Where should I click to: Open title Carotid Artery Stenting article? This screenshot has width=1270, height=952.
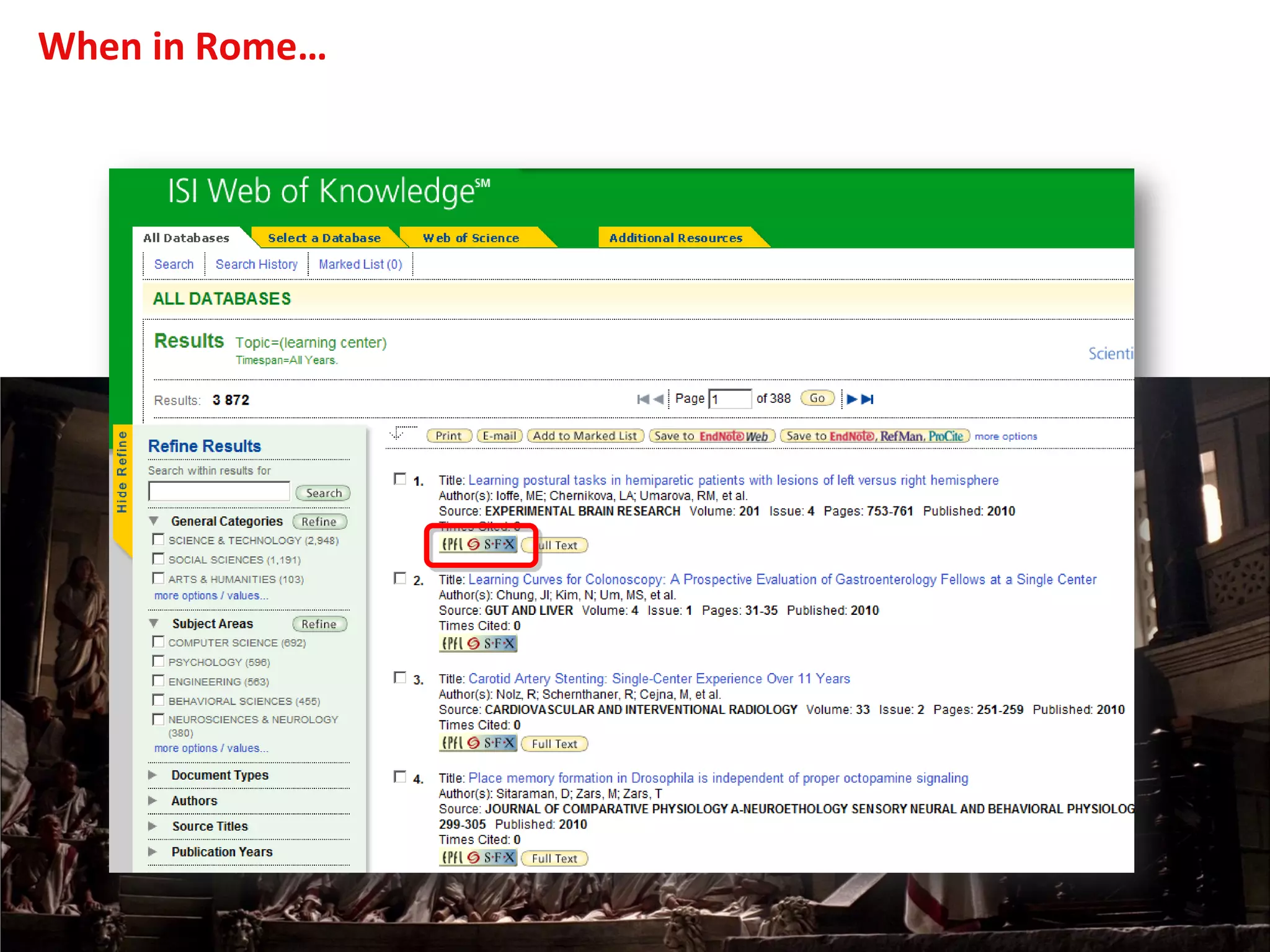(x=659, y=679)
